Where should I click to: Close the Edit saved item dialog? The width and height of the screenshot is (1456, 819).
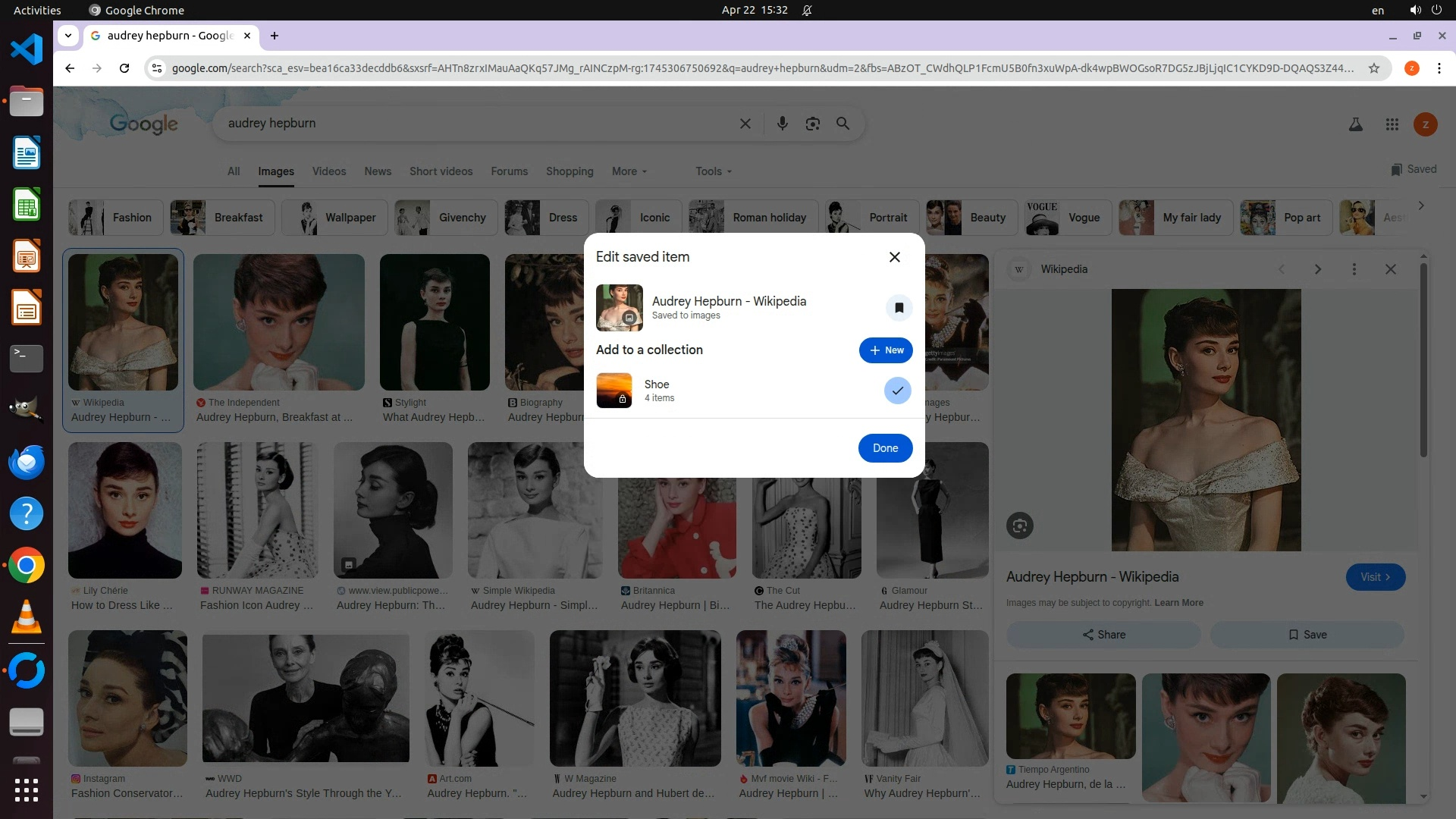tap(894, 257)
